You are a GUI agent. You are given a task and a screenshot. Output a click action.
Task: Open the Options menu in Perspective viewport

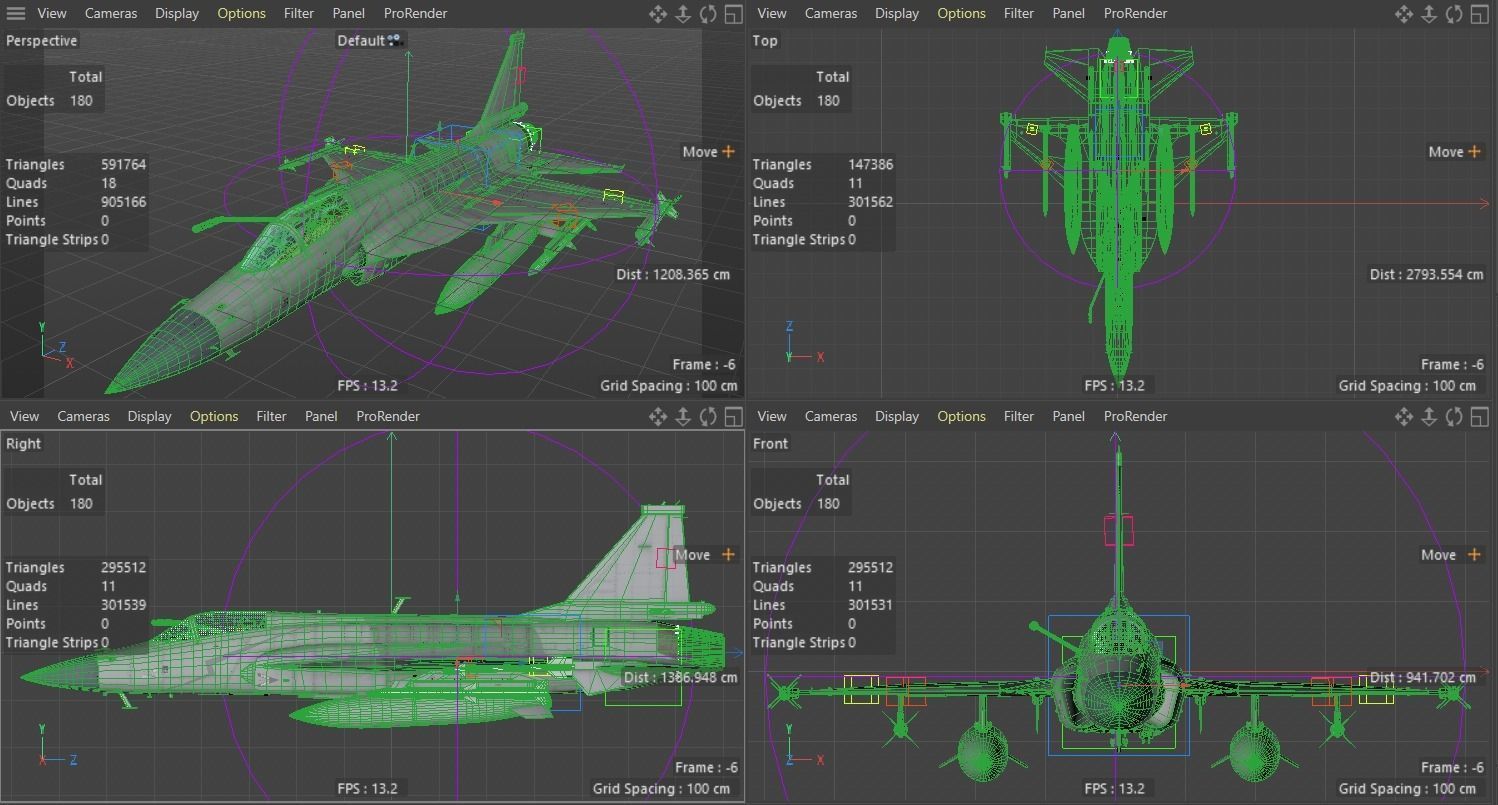[241, 13]
